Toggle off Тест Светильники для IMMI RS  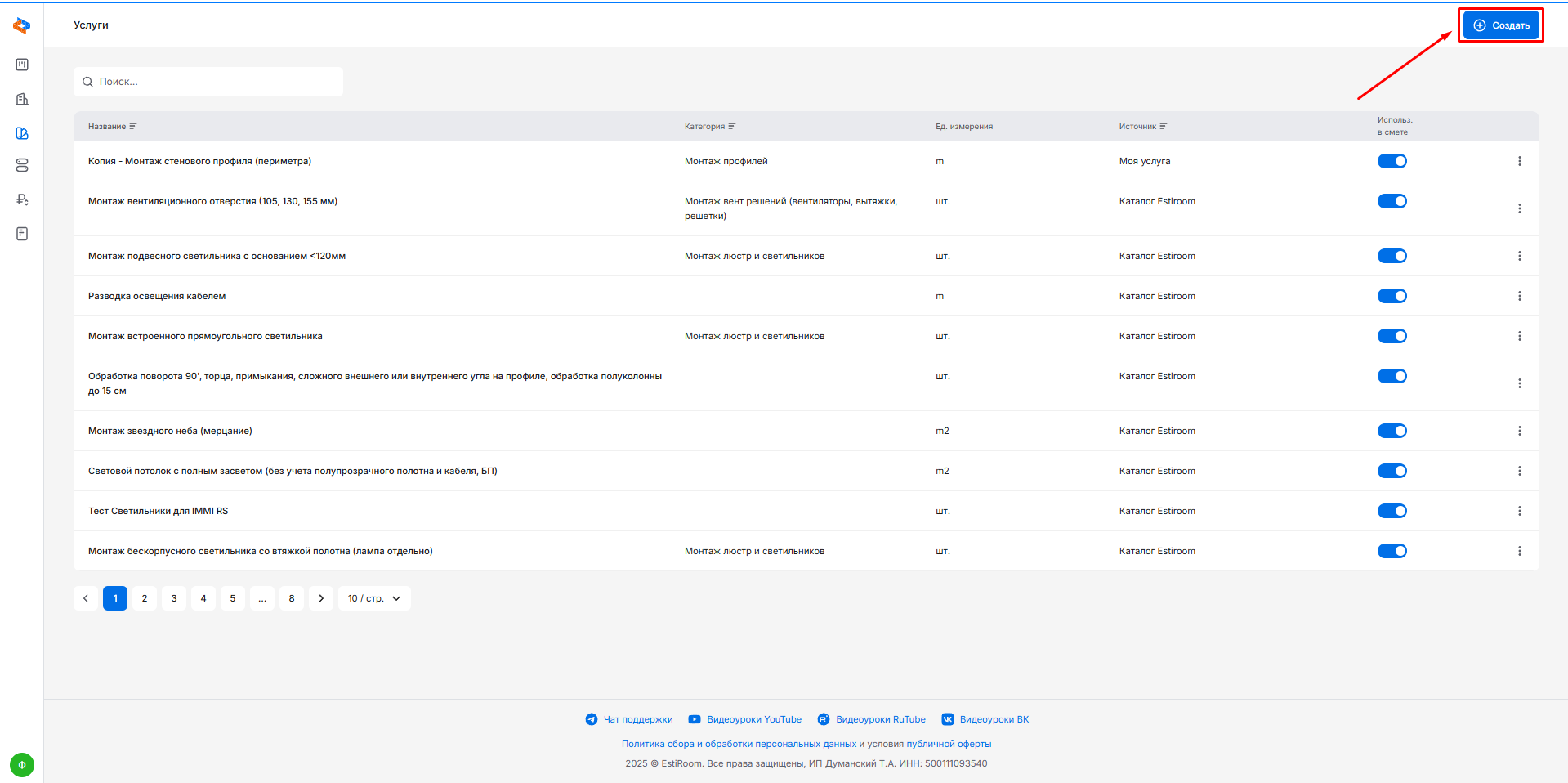click(1392, 511)
